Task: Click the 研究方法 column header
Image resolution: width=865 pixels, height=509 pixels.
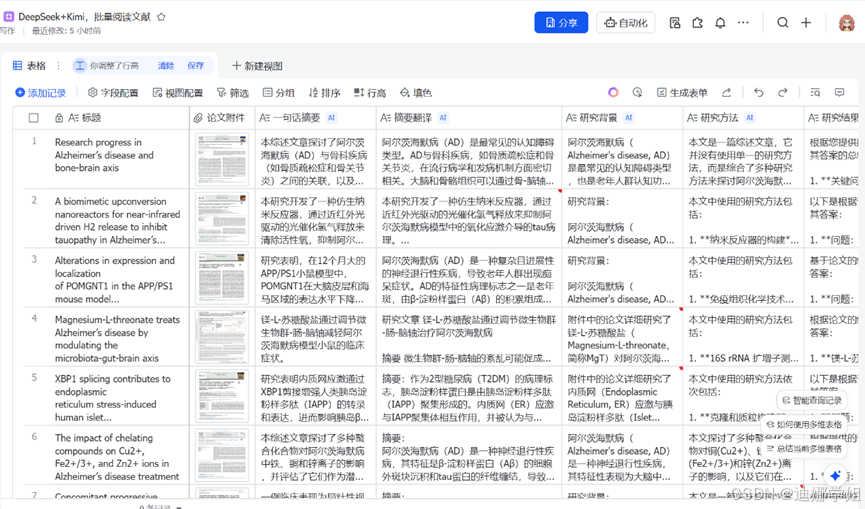Action: click(x=744, y=117)
